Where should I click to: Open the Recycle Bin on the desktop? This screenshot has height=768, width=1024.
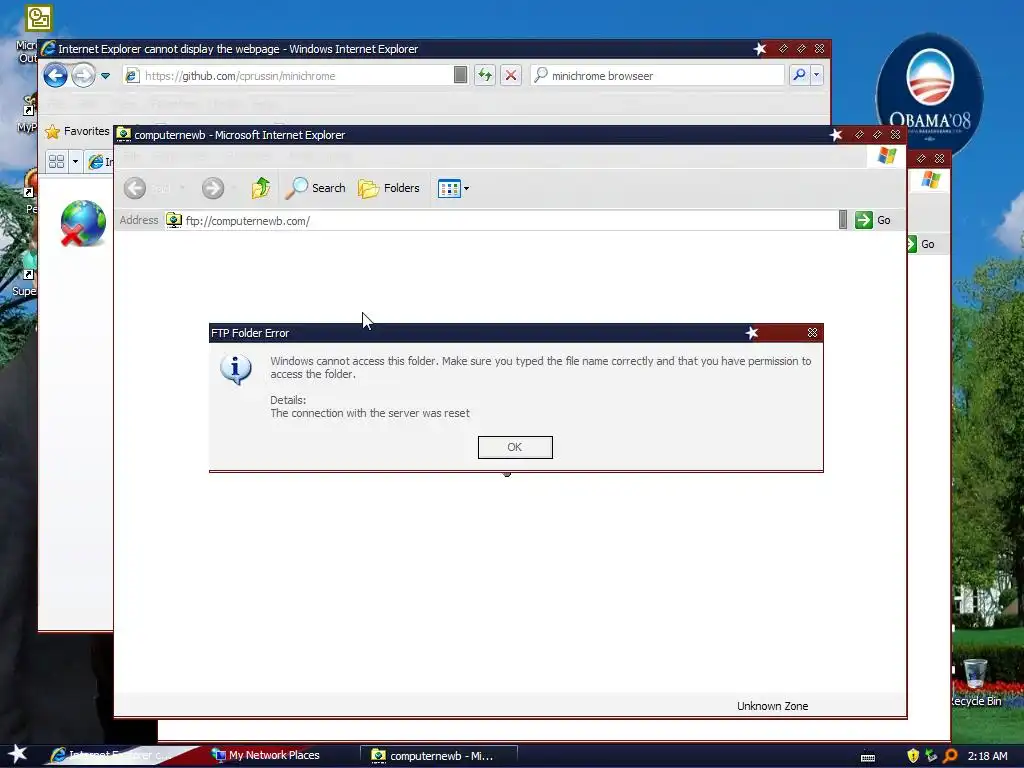[x=975, y=682]
